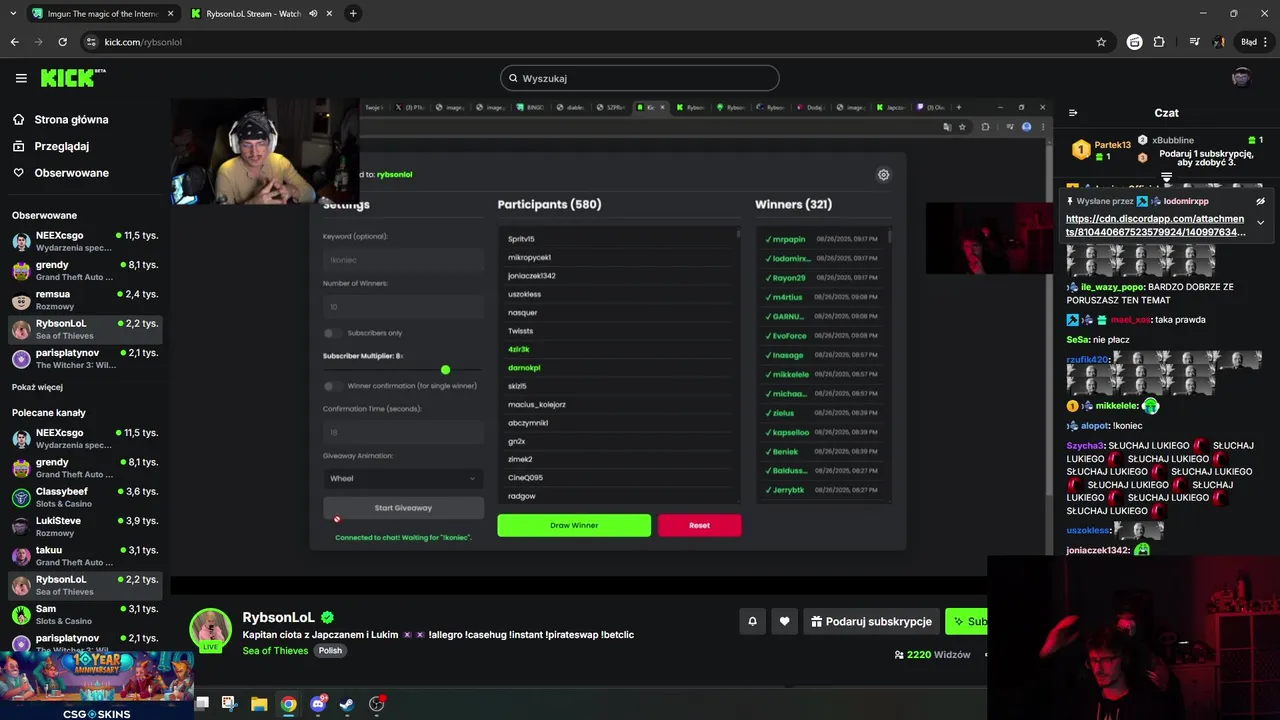View site information icon in address bar
Image resolution: width=1280 pixels, height=720 pixels.
point(92,42)
